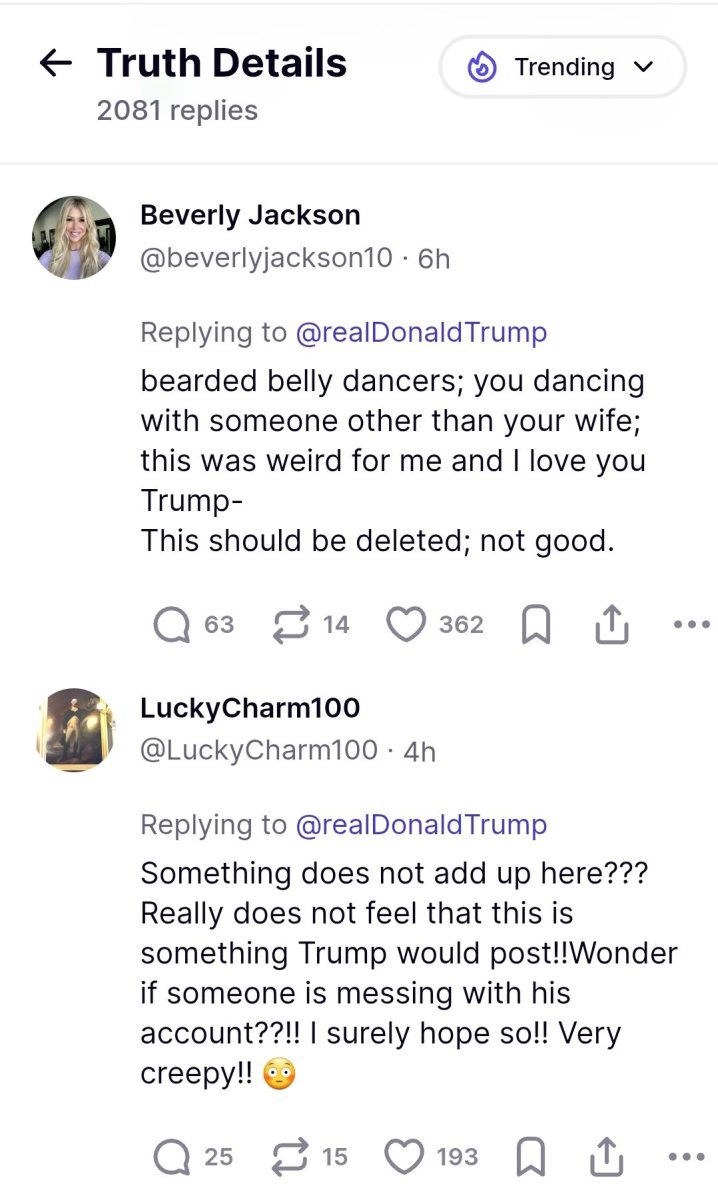ReTruth LuckyCharm100's post
Viewport: 718px width, 1200px height.
tap(289, 1157)
